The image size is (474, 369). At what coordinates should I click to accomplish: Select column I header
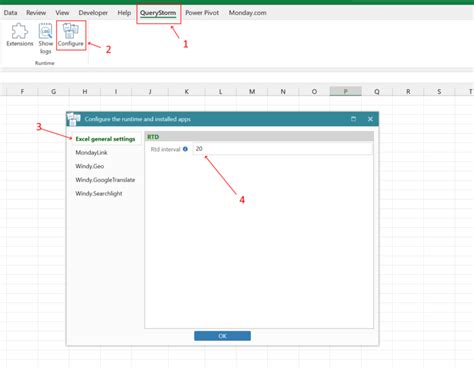coord(116,91)
